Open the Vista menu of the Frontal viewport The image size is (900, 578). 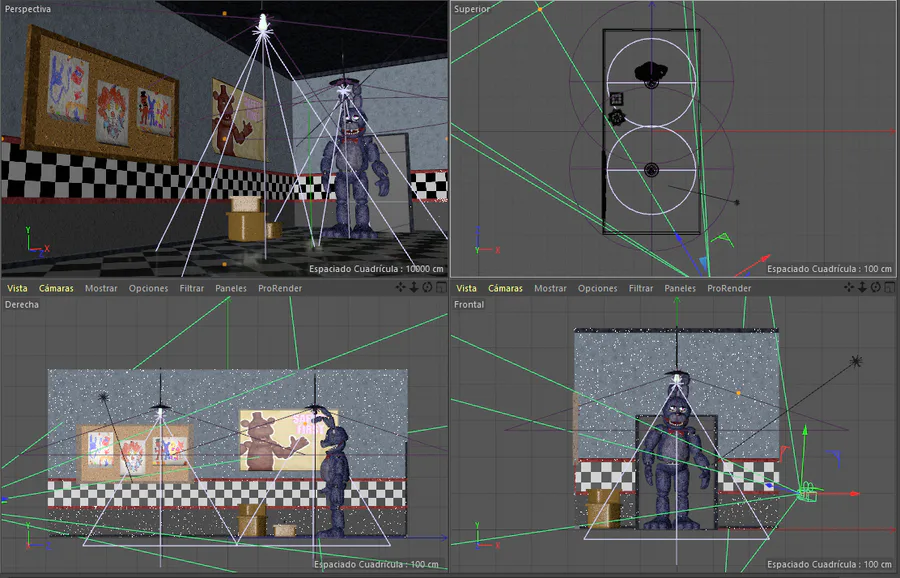467,288
